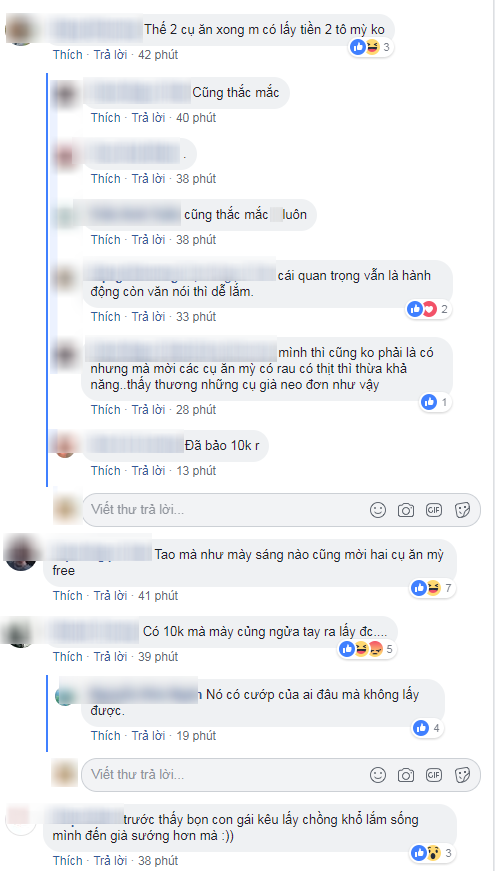Open emoji picker in first reply box
This screenshot has height=871, width=495.
(x=378, y=510)
